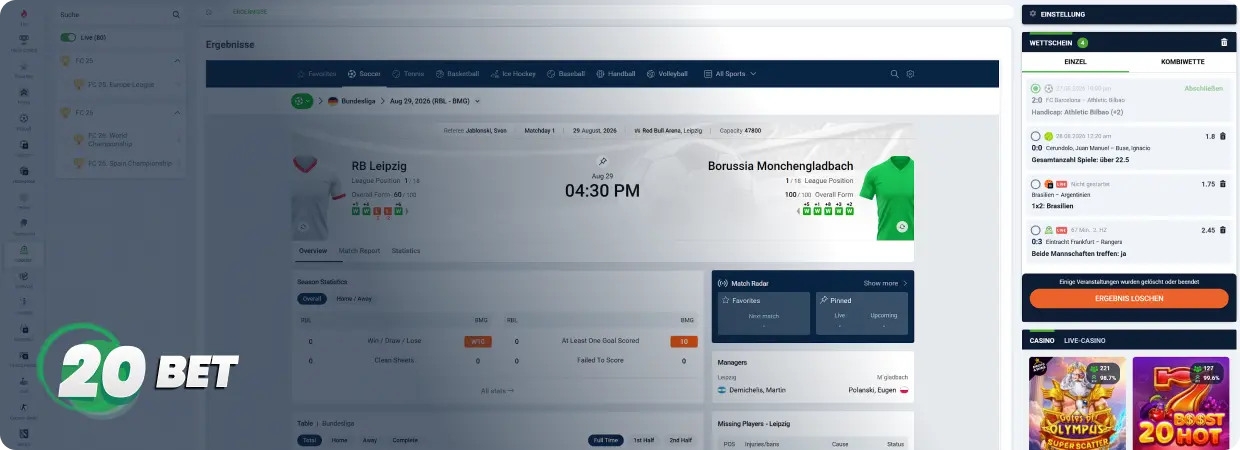Open the green sport selector dropdown
This screenshot has width=1240, height=450.
[x=302, y=101]
